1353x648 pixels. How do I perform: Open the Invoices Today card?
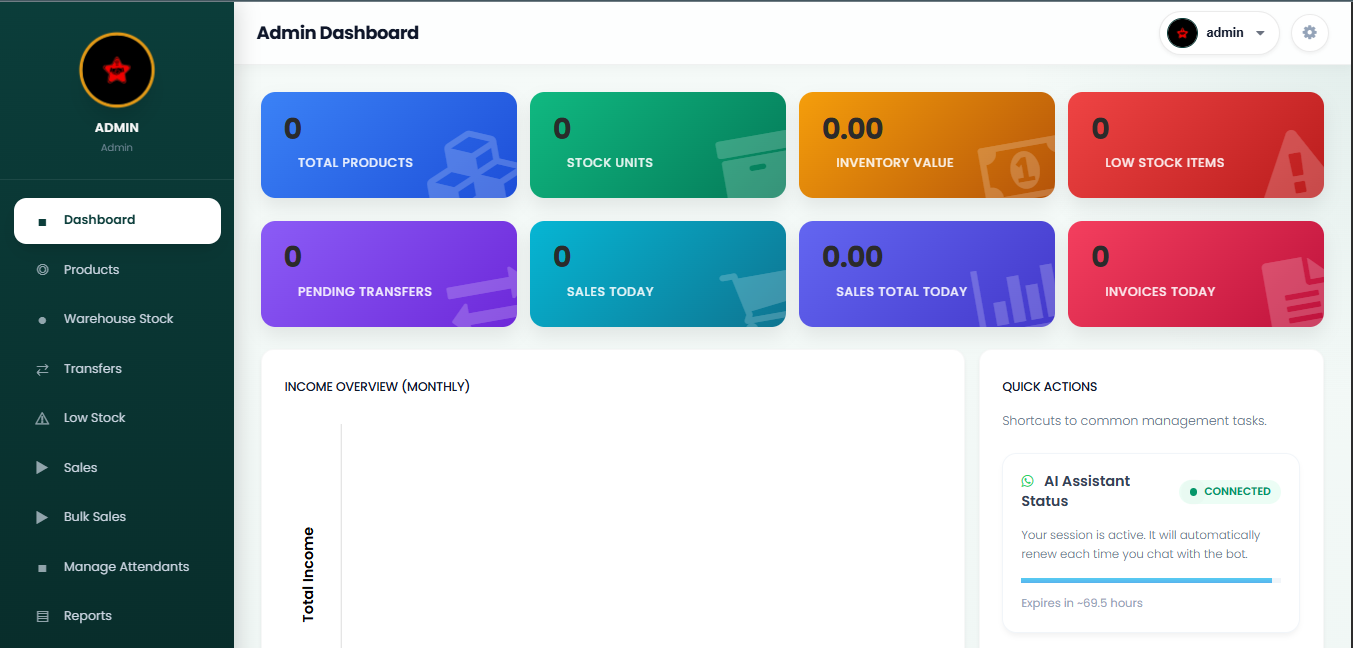1196,274
